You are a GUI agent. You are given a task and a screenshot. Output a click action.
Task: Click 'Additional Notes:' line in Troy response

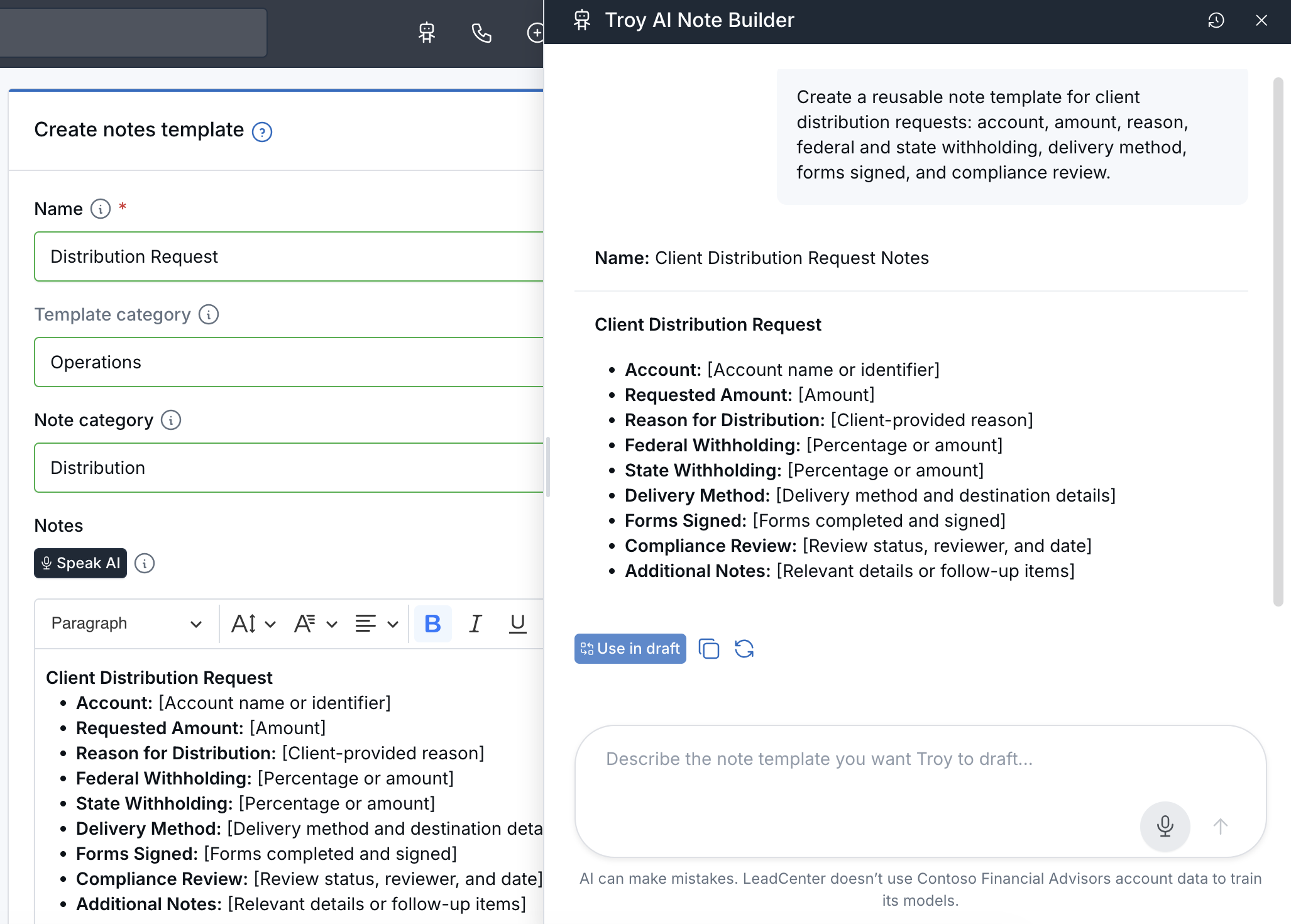850,571
